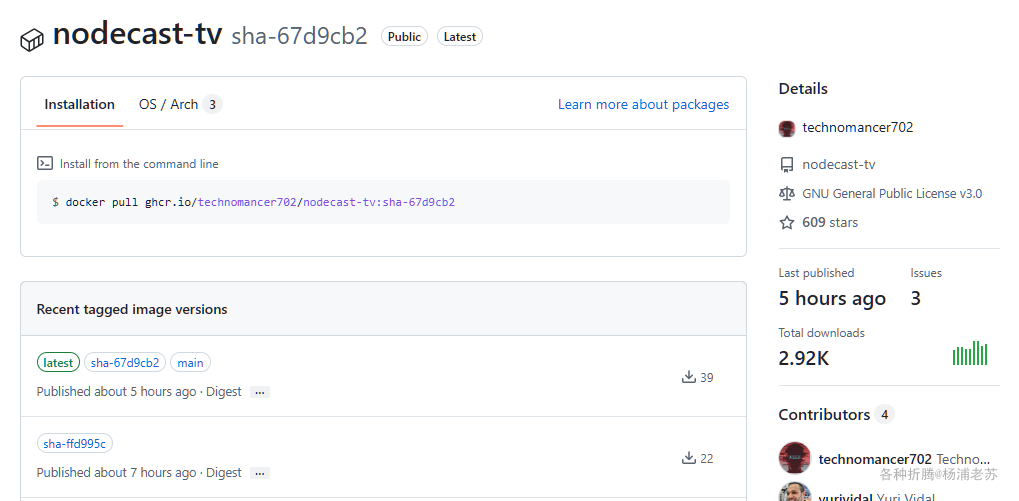Image resolution: width=1019 pixels, height=501 pixels.
Task: Click the download icon showing 22 downloads
Action: [688, 458]
